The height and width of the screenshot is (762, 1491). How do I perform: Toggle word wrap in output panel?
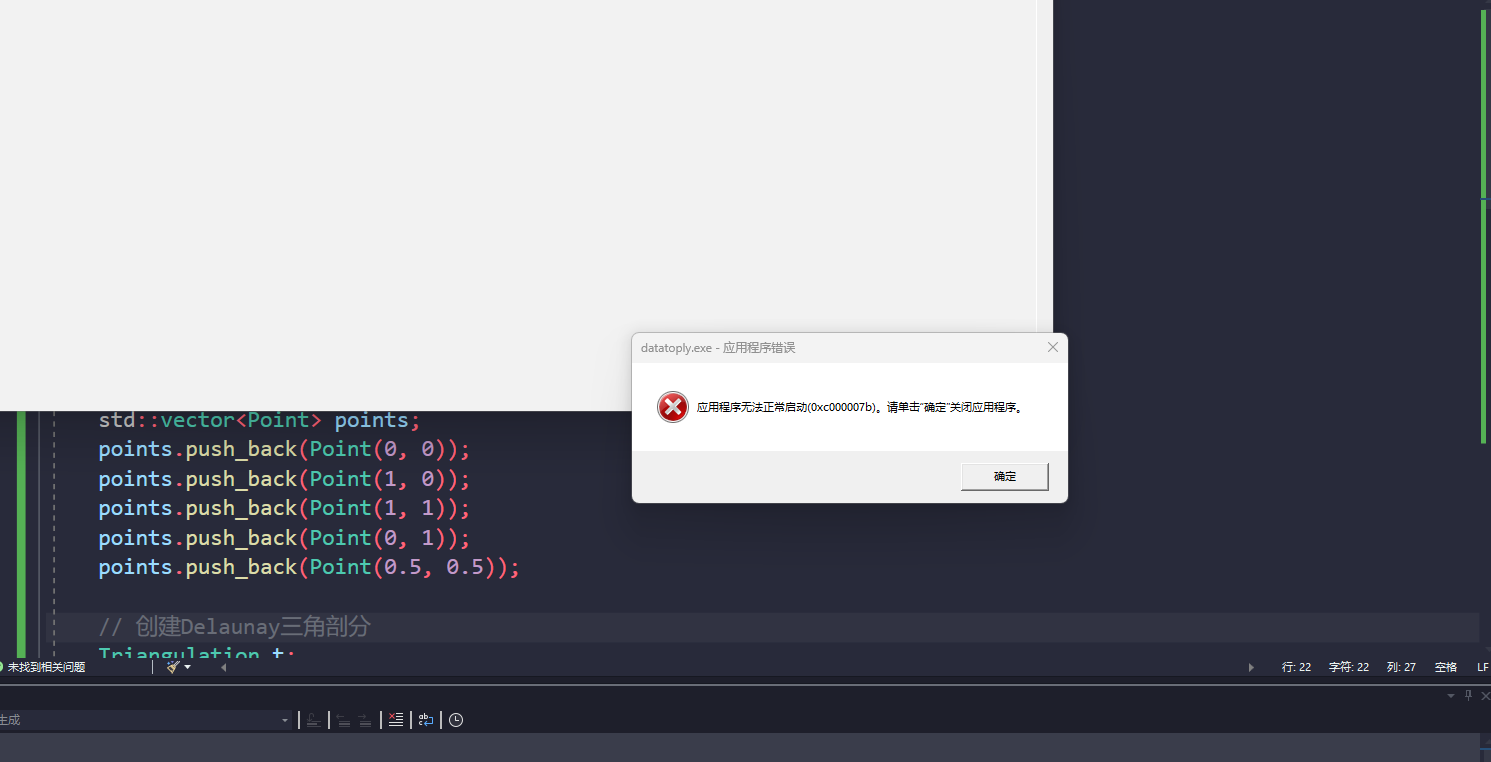point(426,720)
